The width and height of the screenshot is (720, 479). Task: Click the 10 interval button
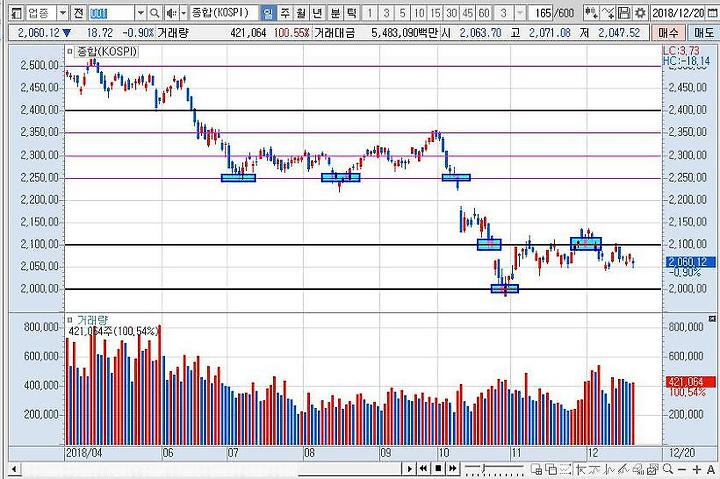(x=419, y=13)
